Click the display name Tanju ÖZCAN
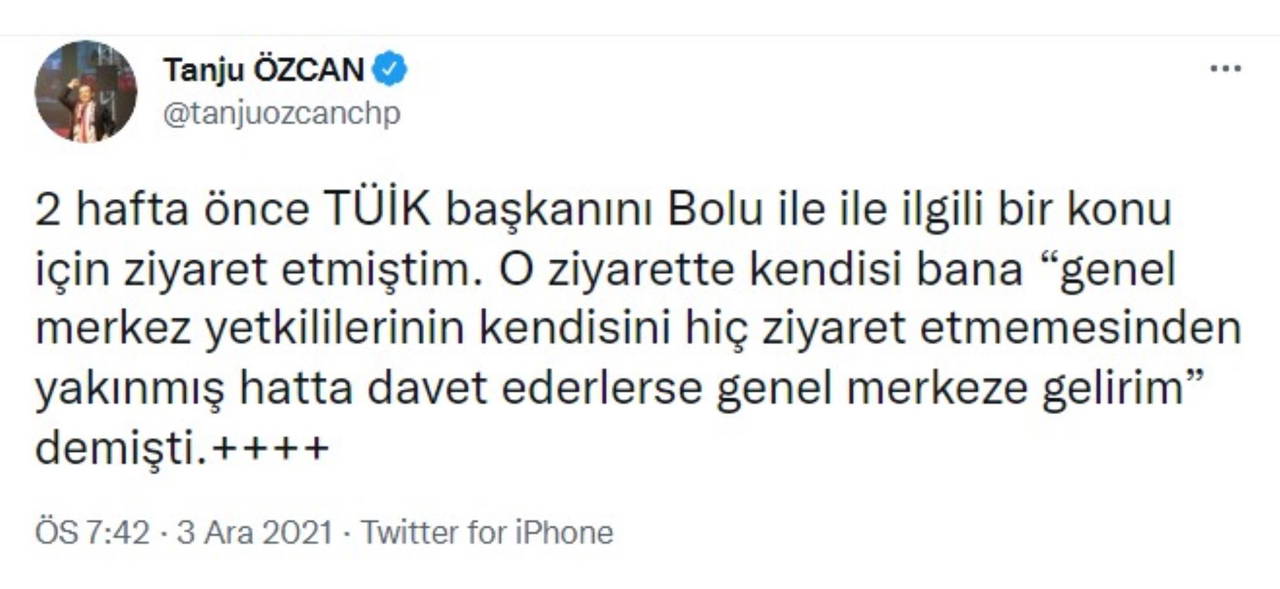The height and width of the screenshot is (589, 1280). (263, 71)
